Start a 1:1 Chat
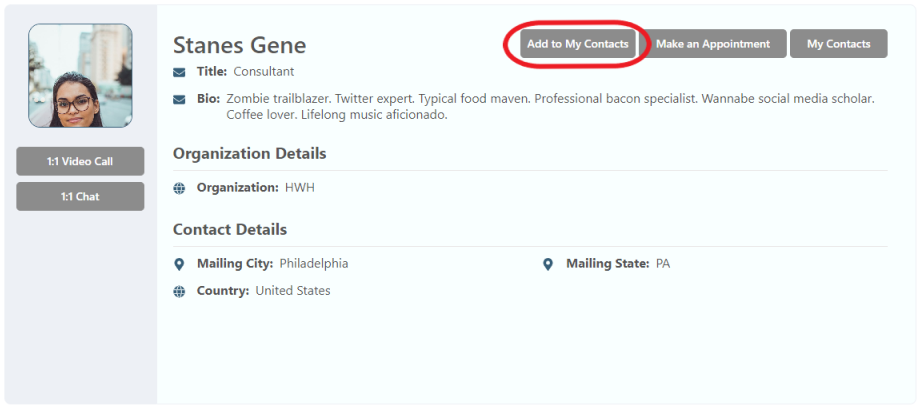Screen dimensions: 923x411 pyautogui.click(x=80, y=197)
